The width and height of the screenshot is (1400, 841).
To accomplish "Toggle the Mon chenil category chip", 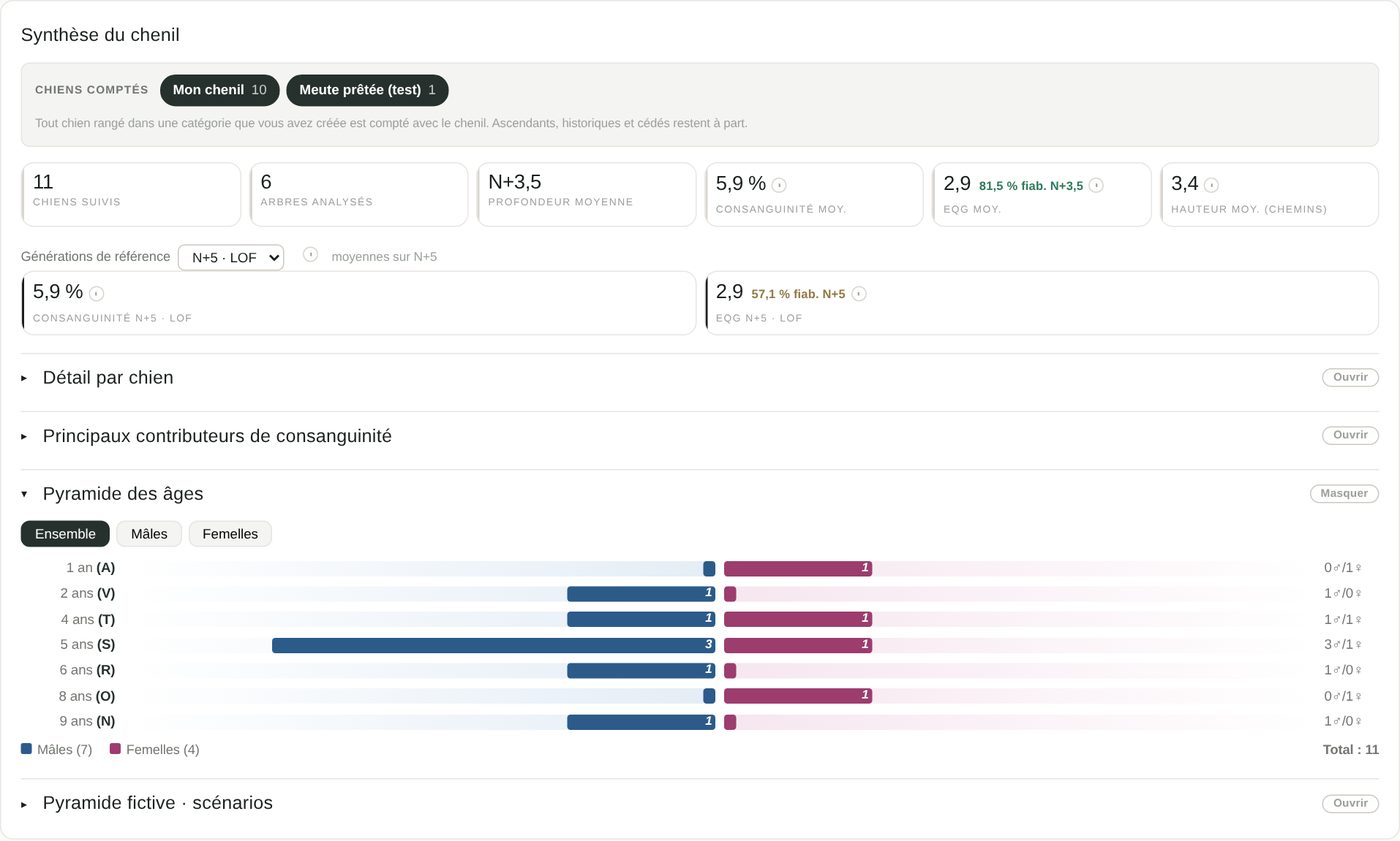I will point(220,90).
